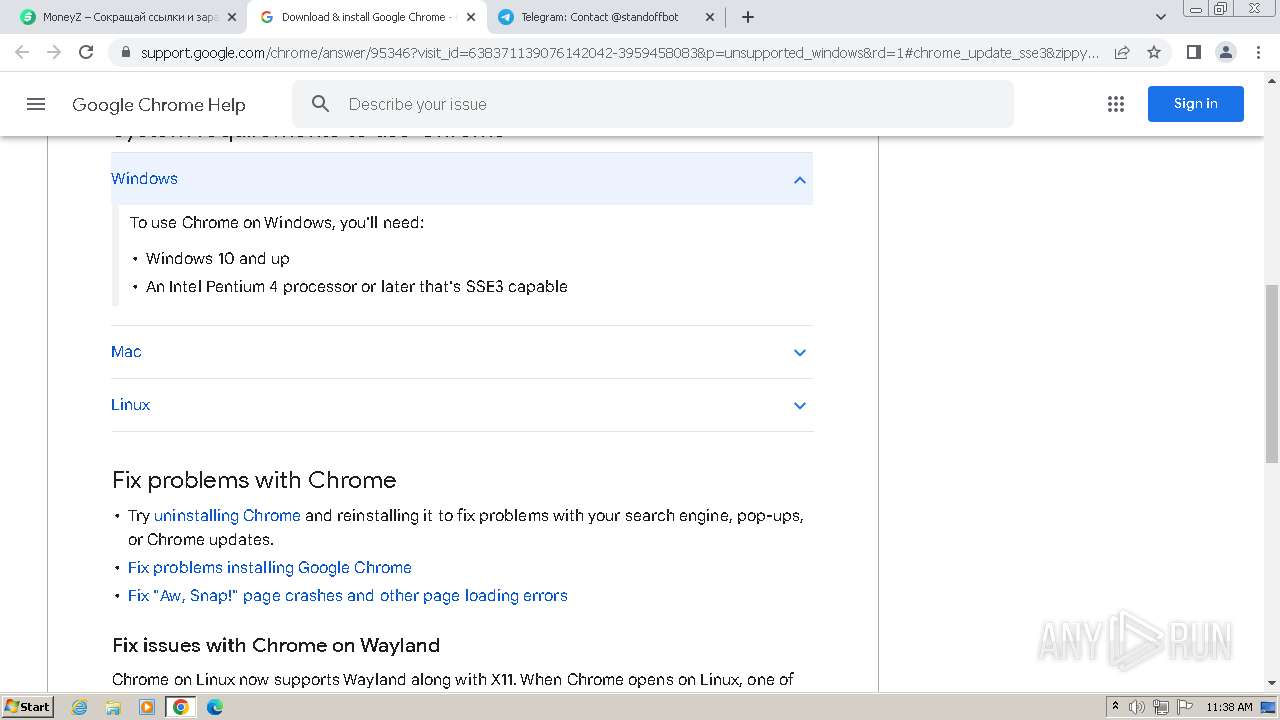The height and width of the screenshot is (720, 1280).
Task: Open the Windows Start menu
Action: click(x=27, y=707)
